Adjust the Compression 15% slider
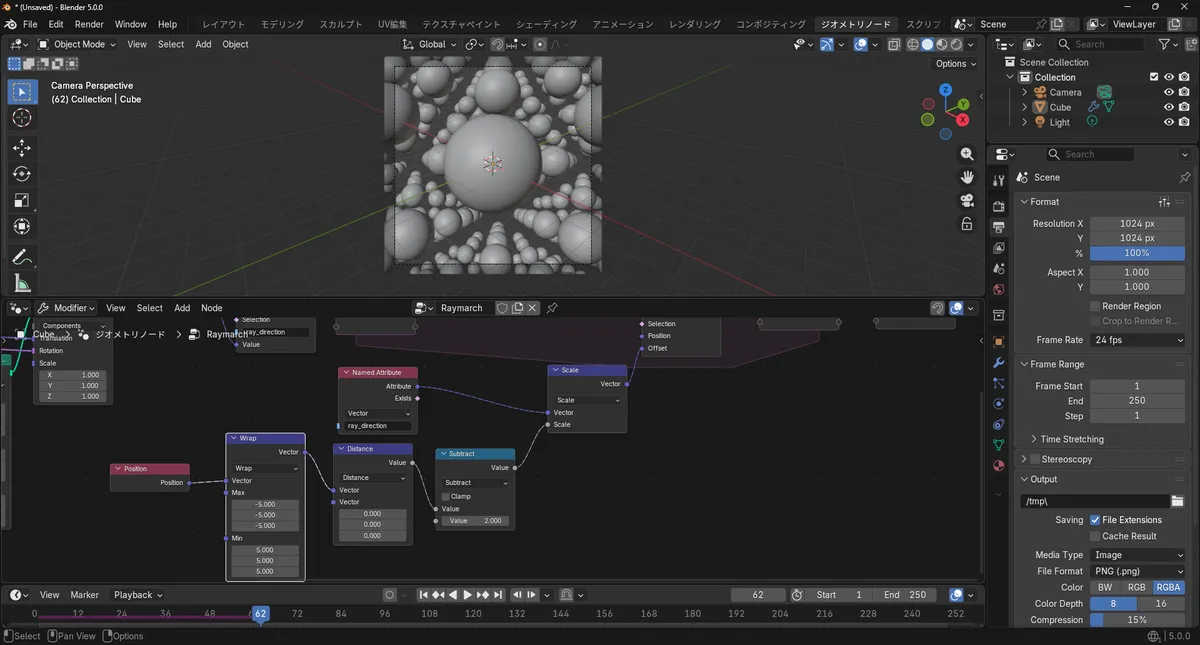1200x645 pixels. point(1137,620)
